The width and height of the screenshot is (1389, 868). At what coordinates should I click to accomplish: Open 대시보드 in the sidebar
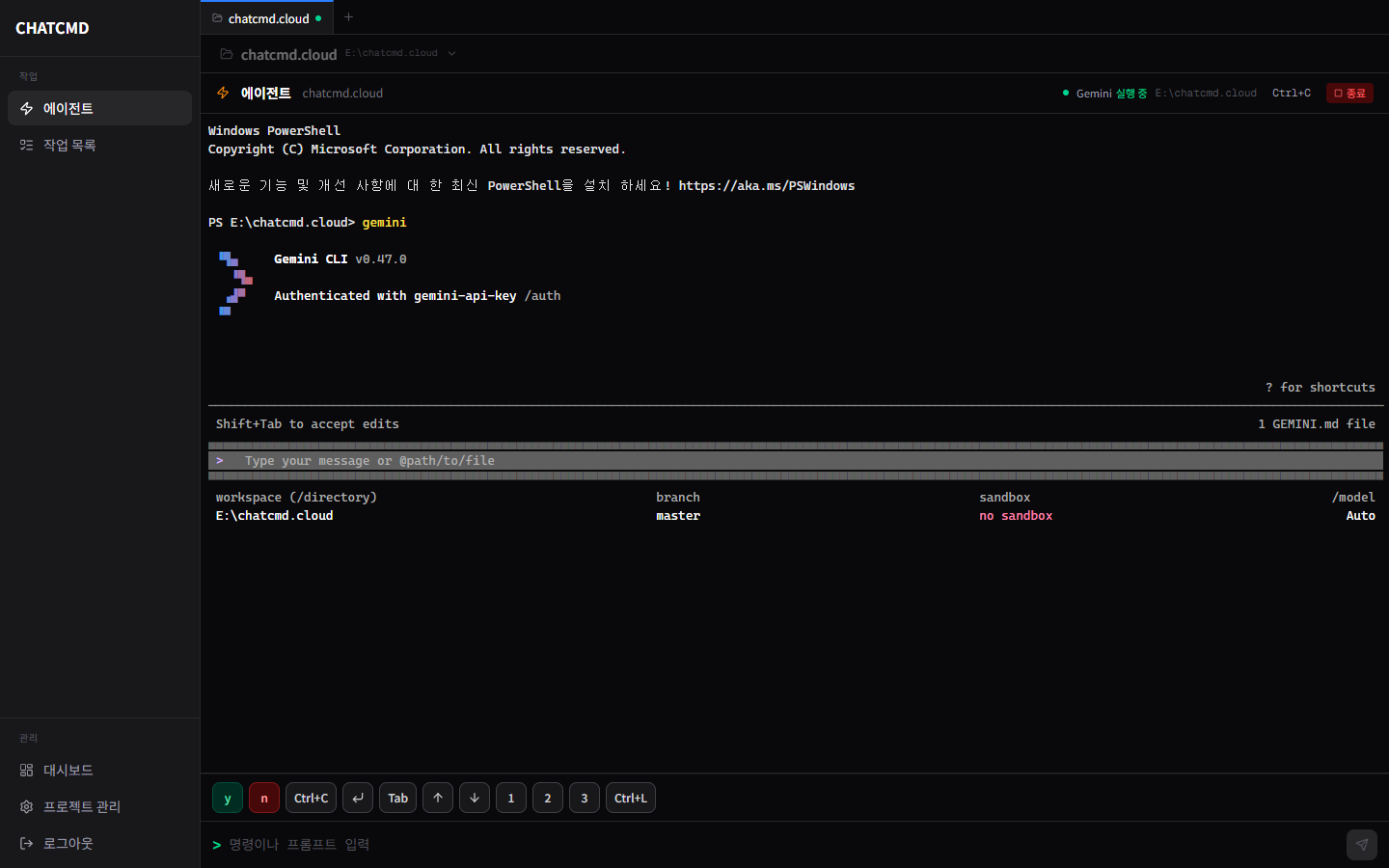(x=99, y=770)
